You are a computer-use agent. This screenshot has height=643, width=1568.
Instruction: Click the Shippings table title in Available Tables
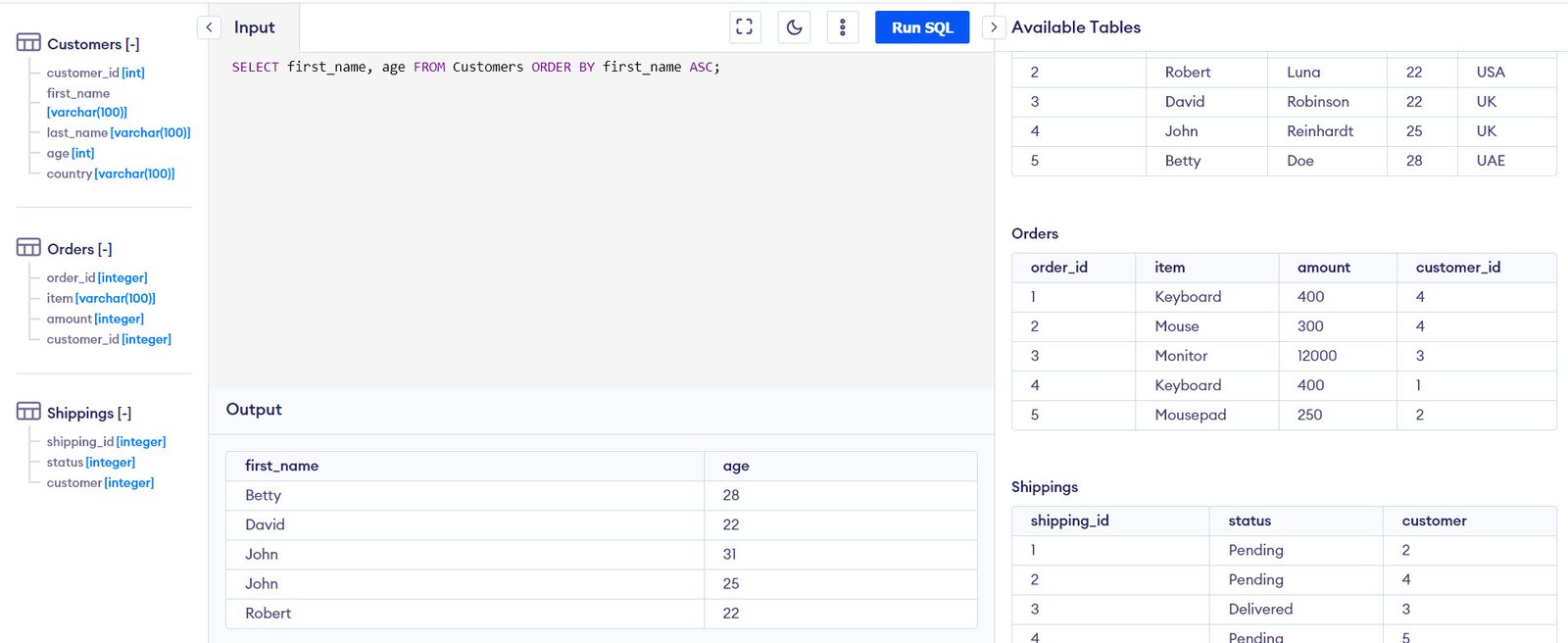tap(1045, 487)
